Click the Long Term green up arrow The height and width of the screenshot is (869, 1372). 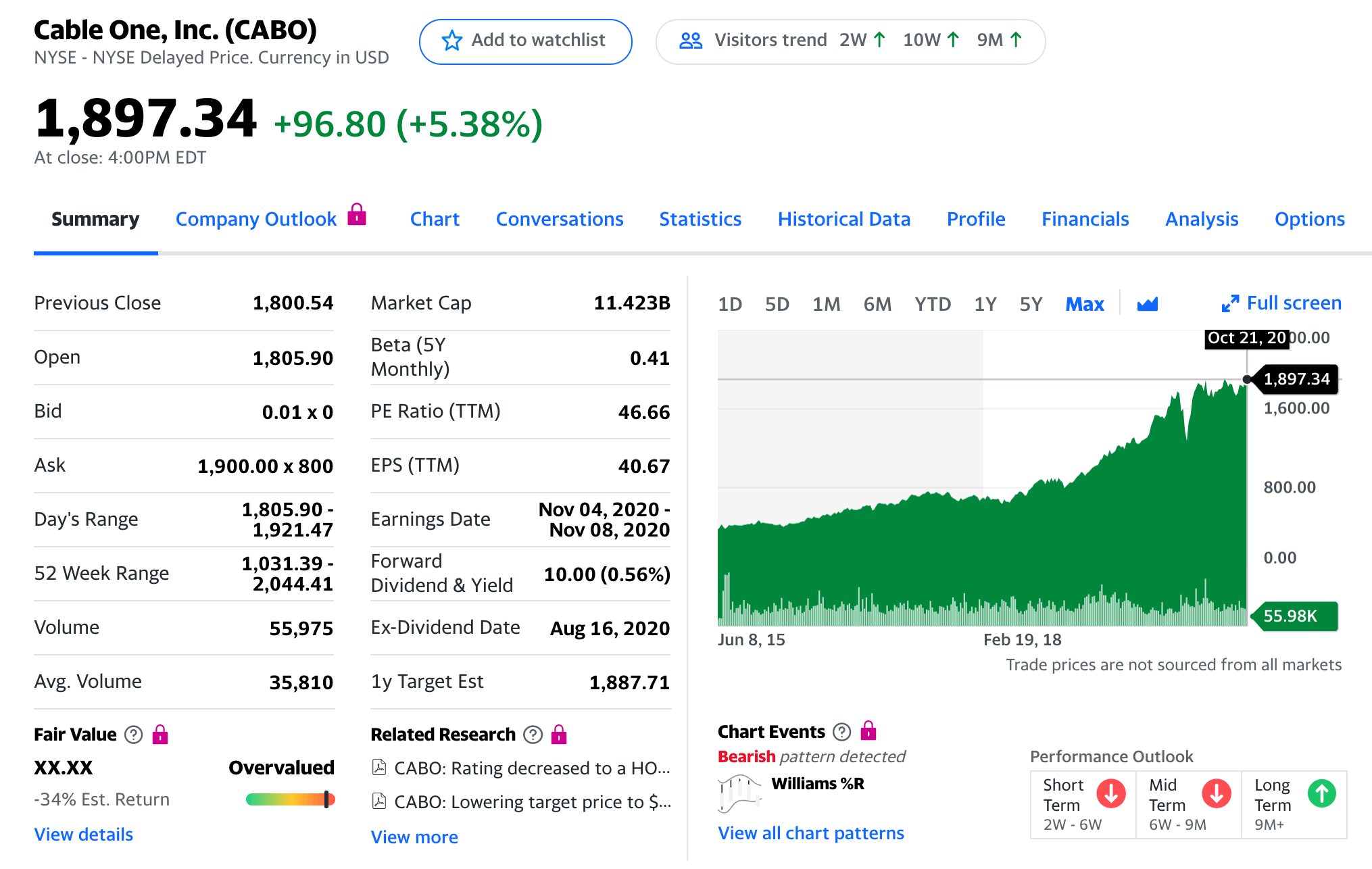point(1321,793)
